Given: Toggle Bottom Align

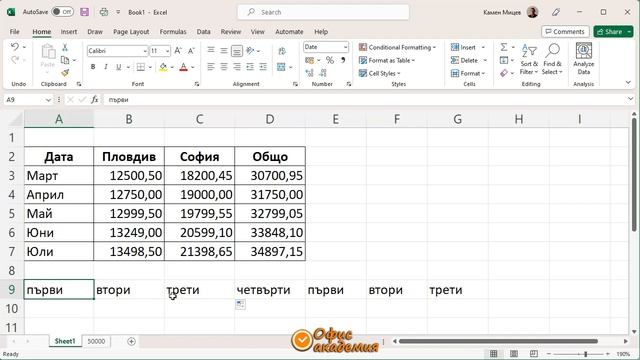Looking at the screenshot, I should pos(237,51).
